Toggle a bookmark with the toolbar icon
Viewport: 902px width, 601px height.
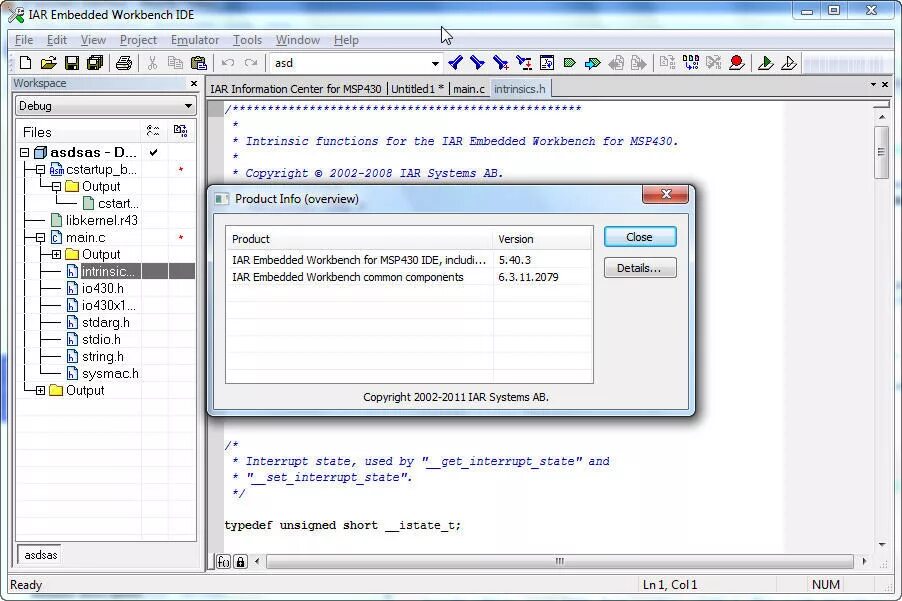point(570,63)
